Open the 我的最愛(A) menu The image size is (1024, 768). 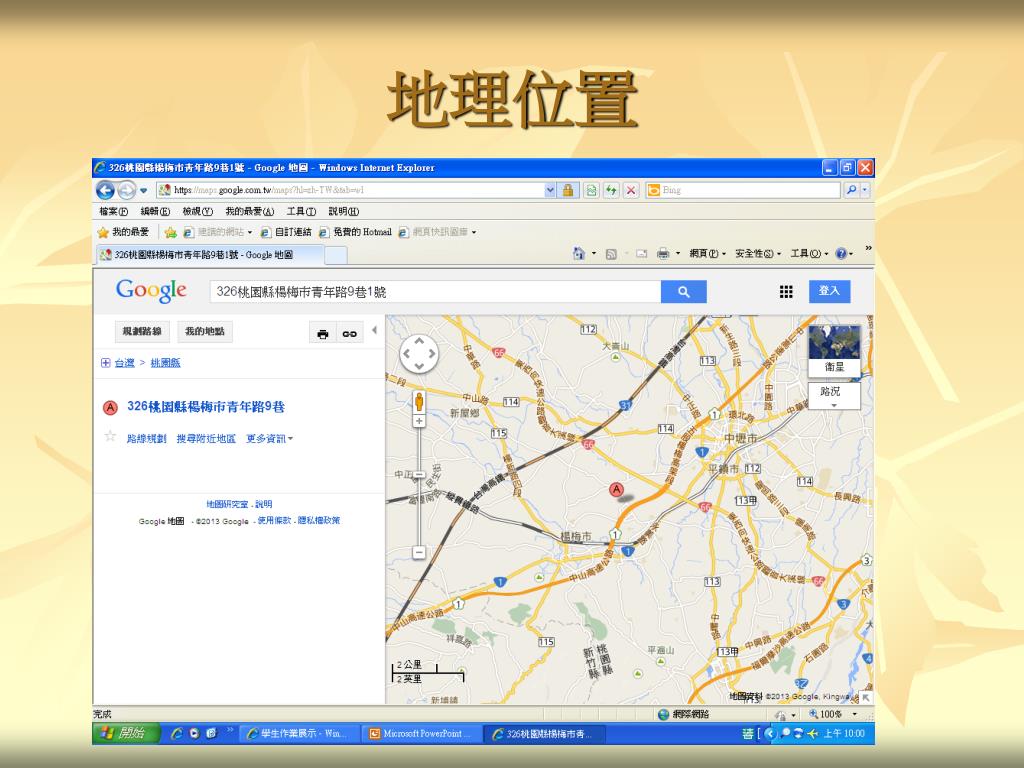pos(249,212)
